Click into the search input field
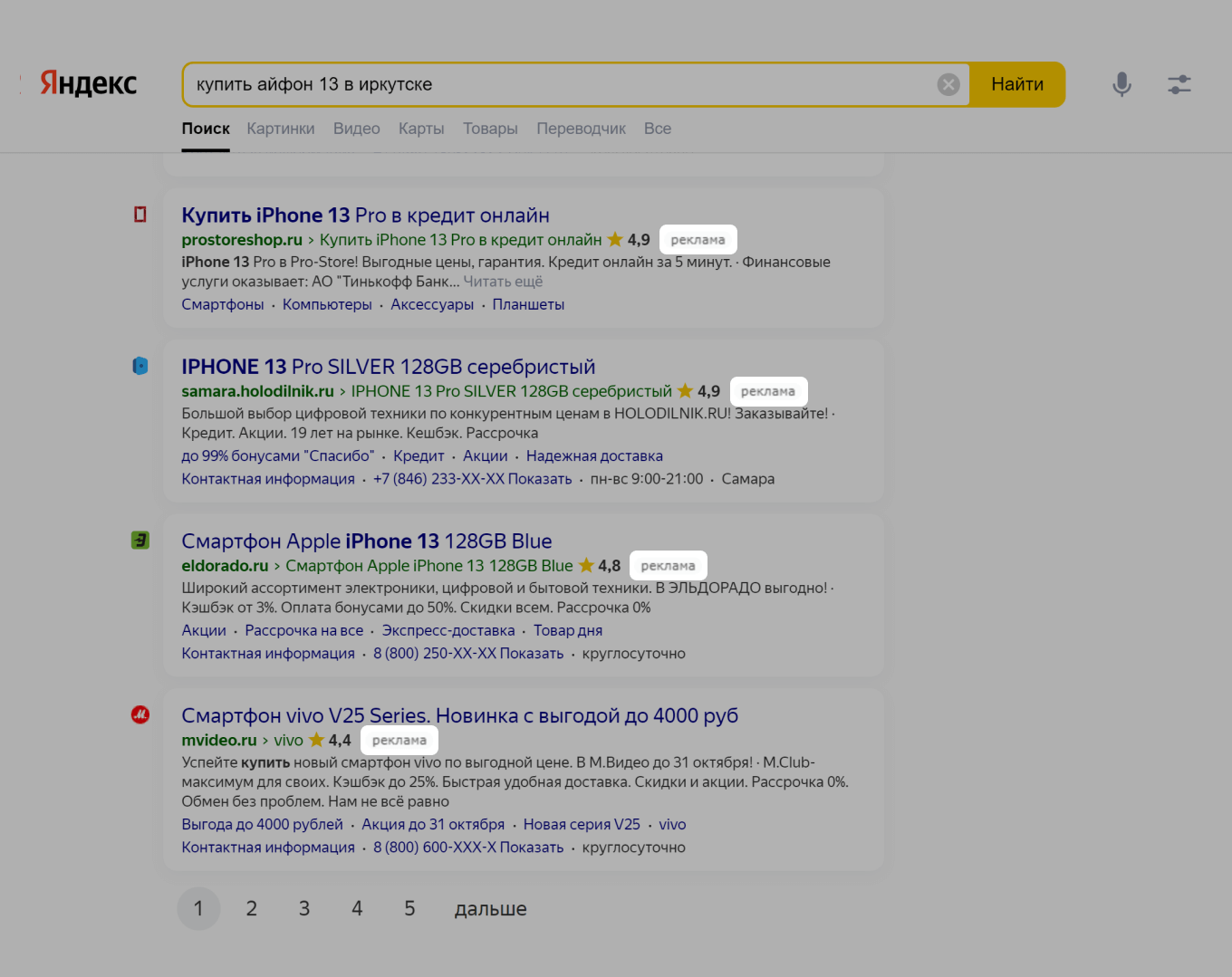The image size is (1232, 977). (x=562, y=84)
